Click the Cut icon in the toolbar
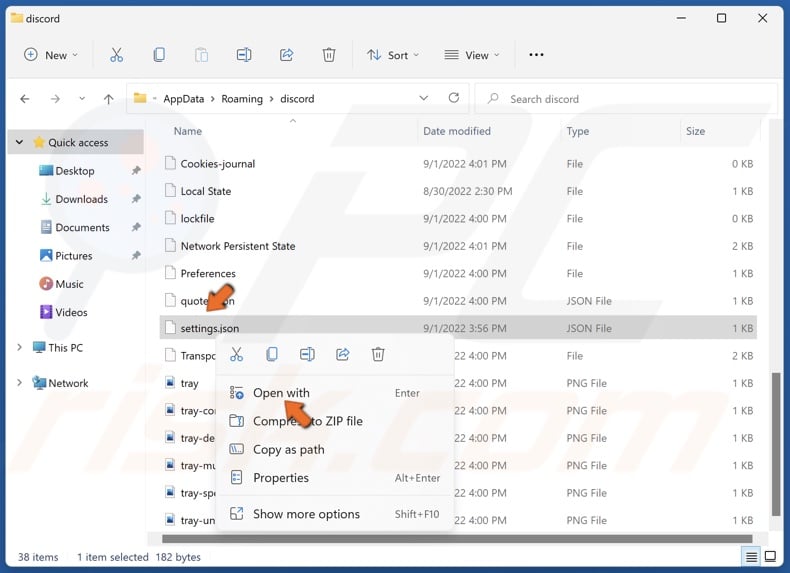Viewport: 790px width, 573px height. coord(117,55)
